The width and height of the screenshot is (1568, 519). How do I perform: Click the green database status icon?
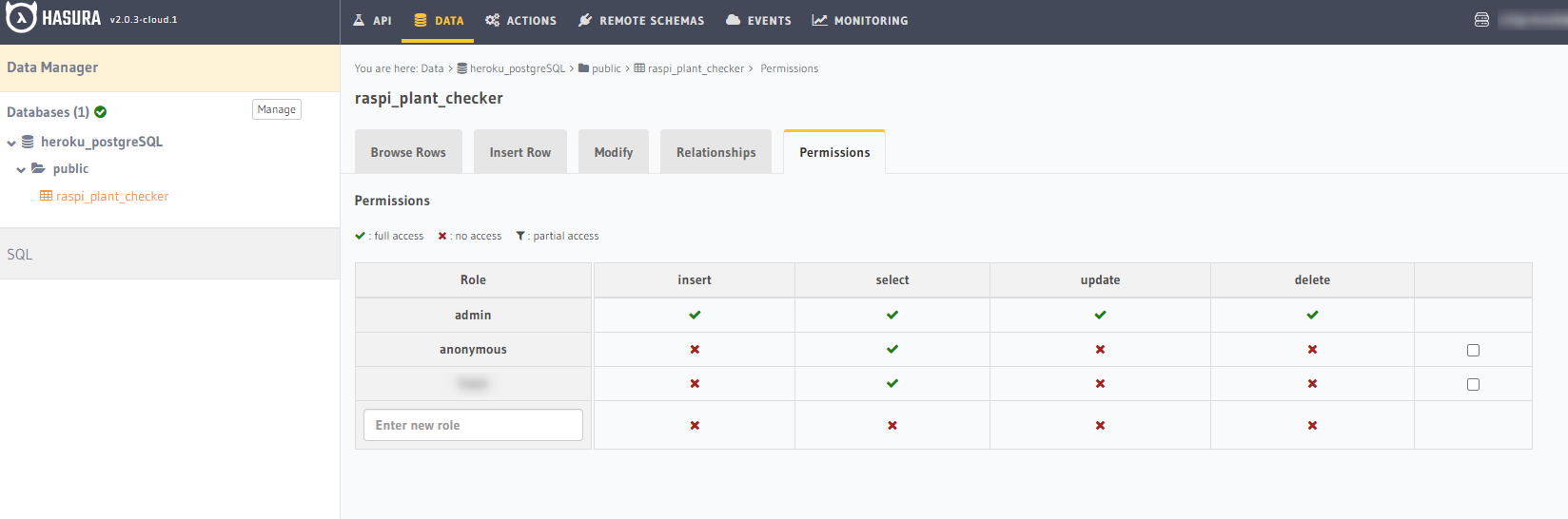[x=101, y=112]
